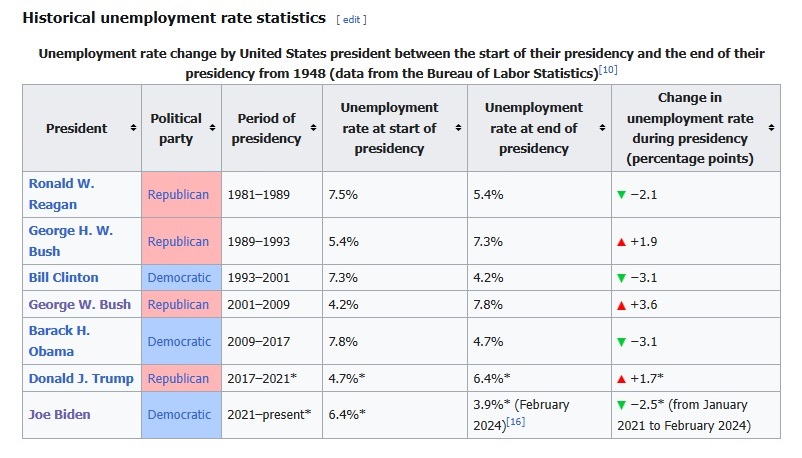Screen dimensions: 802x458
Task: Visit George W. Bush page
Action: point(79,304)
